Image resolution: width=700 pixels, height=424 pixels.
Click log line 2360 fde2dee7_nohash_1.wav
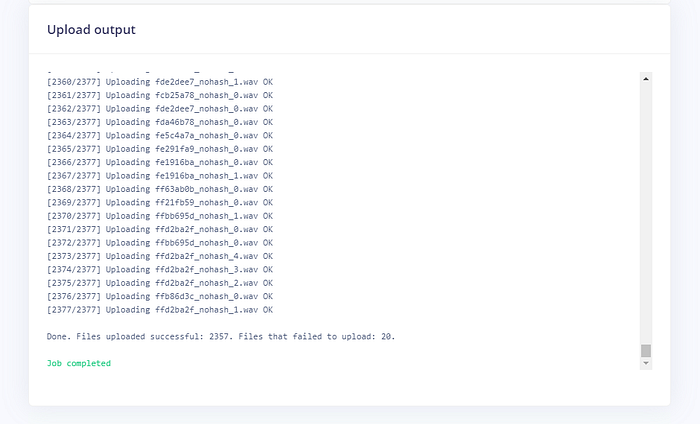(160, 82)
